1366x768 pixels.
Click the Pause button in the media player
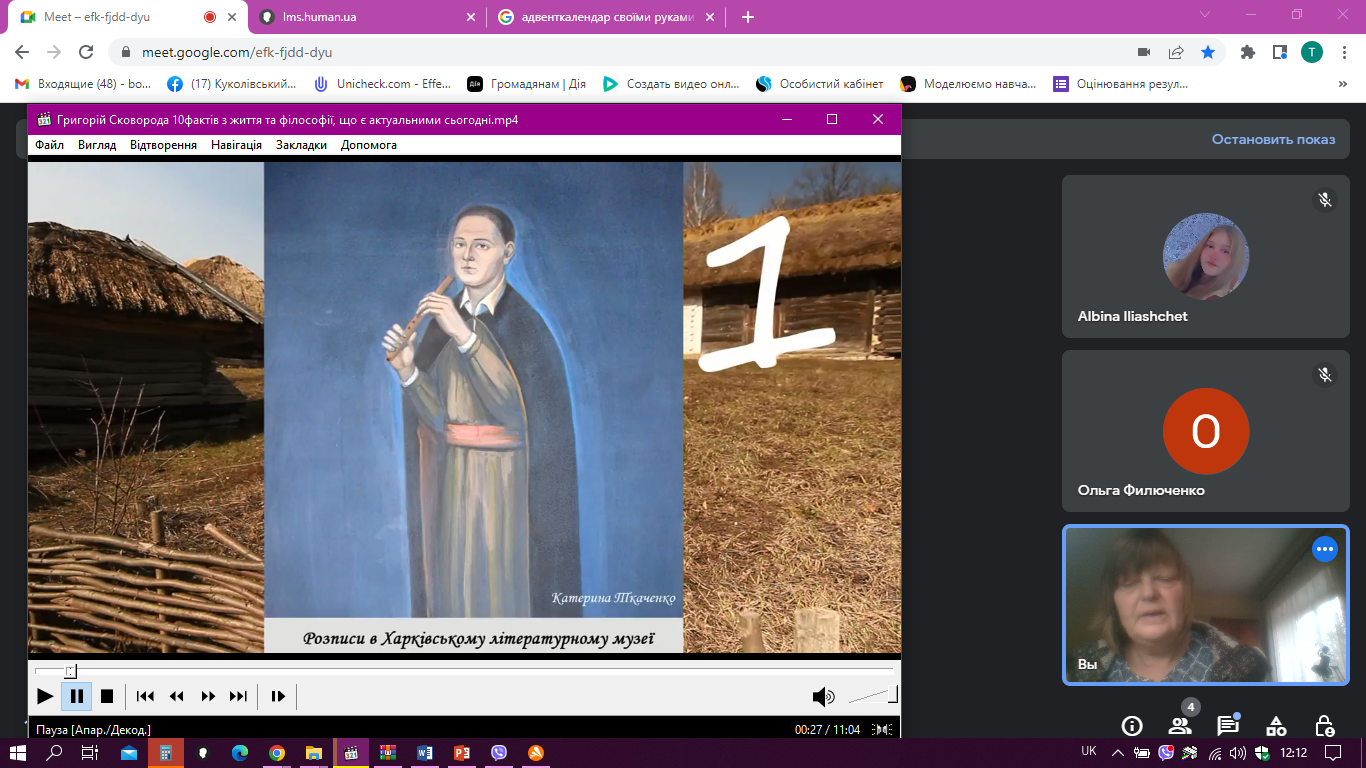[x=76, y=696]
